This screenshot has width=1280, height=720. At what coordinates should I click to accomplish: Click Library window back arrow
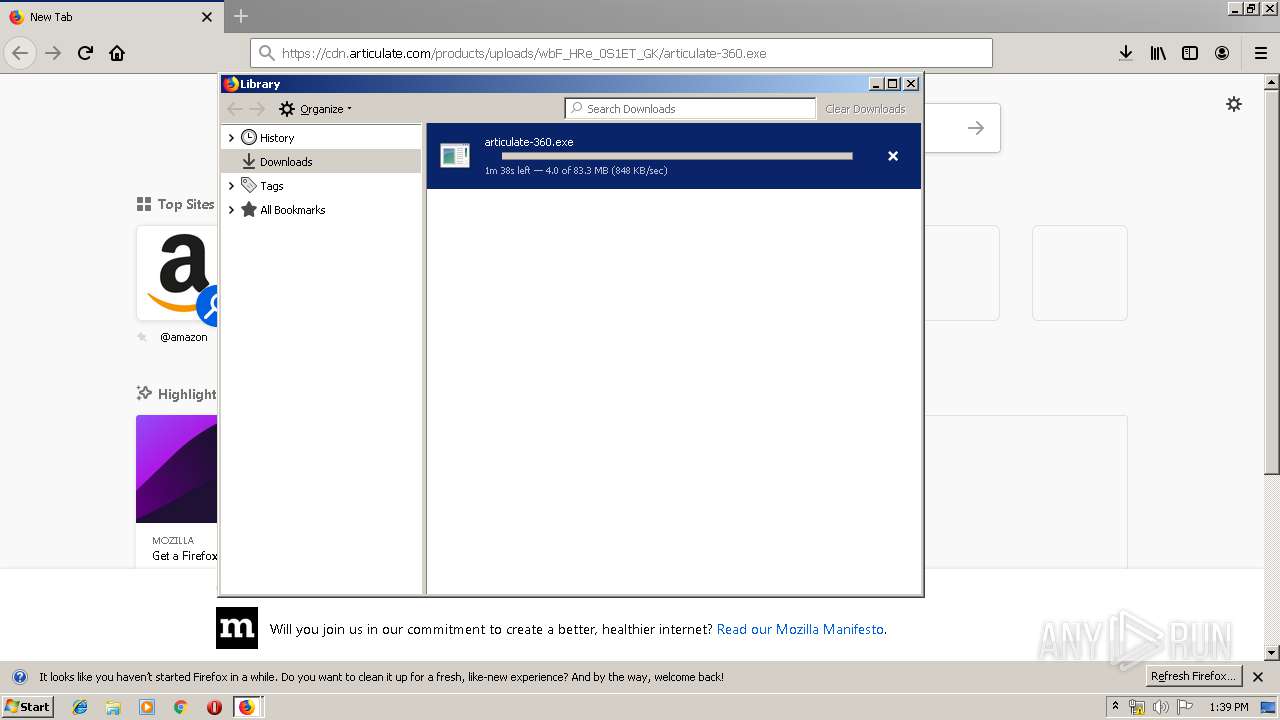pos(235,108)
